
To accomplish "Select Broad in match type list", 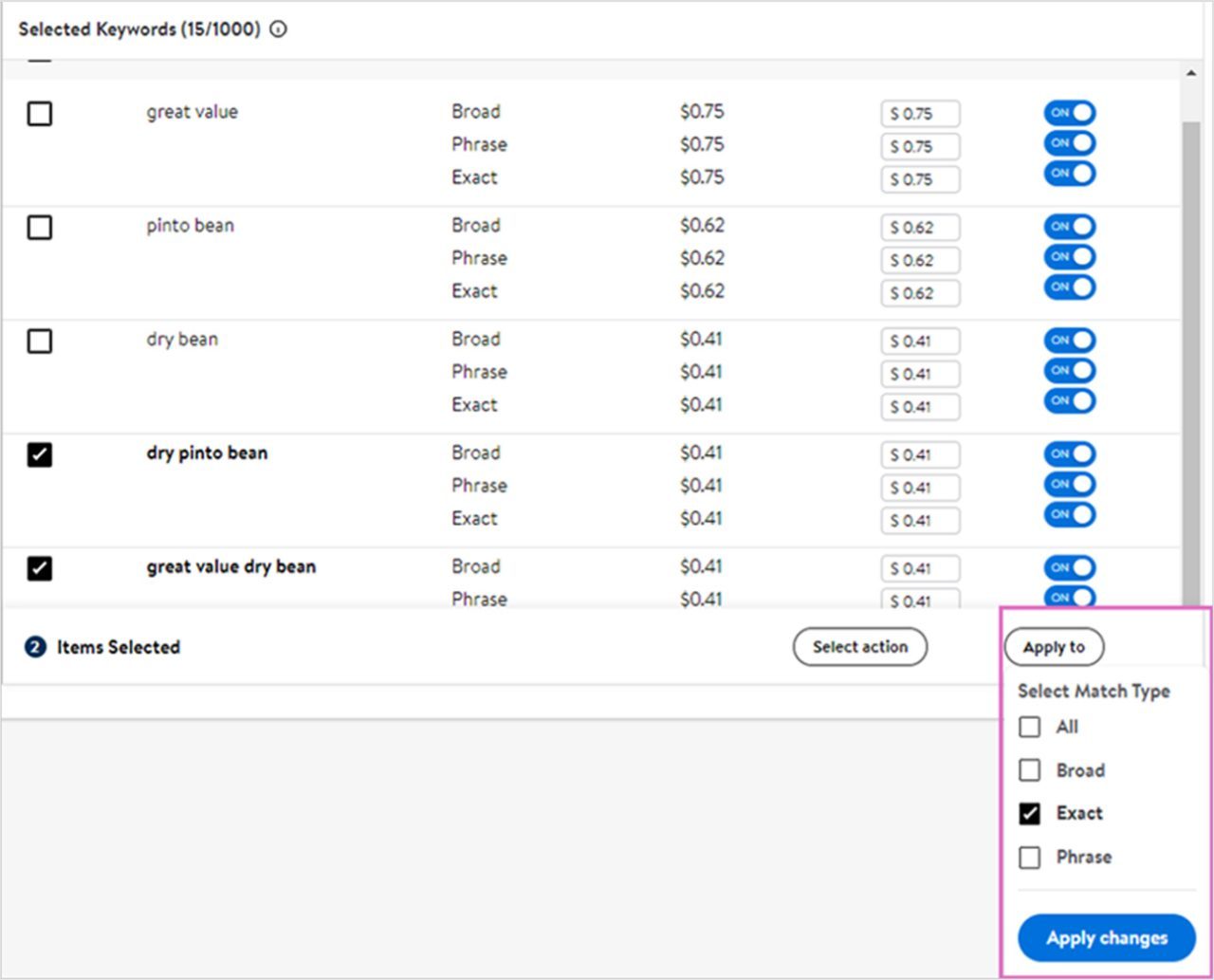I will [x=1030, y=770].
